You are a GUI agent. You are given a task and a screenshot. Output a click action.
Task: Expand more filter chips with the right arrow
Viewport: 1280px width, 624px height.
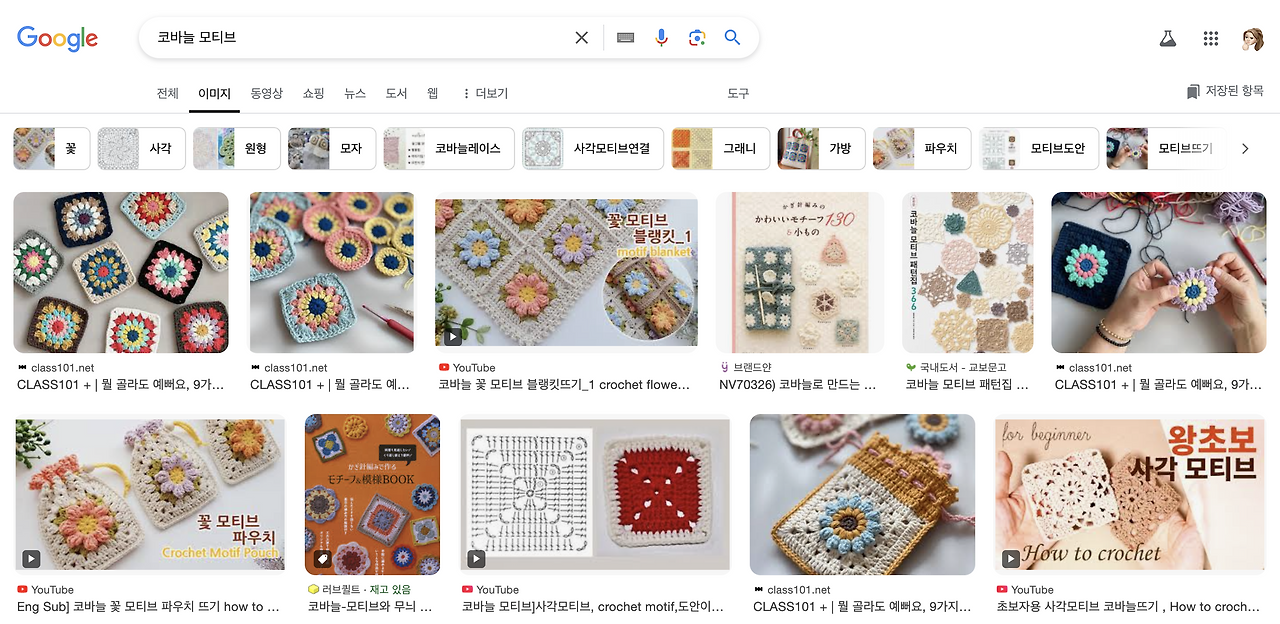(x=1244, y=147)
